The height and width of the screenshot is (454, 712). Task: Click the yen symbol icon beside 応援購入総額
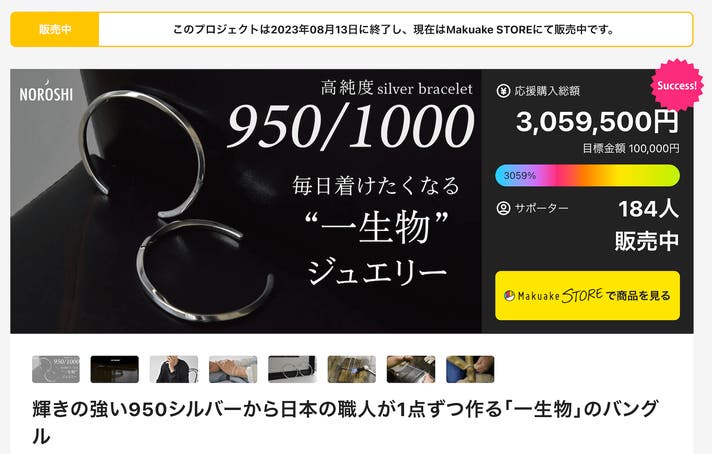click(x=503, y=91)
